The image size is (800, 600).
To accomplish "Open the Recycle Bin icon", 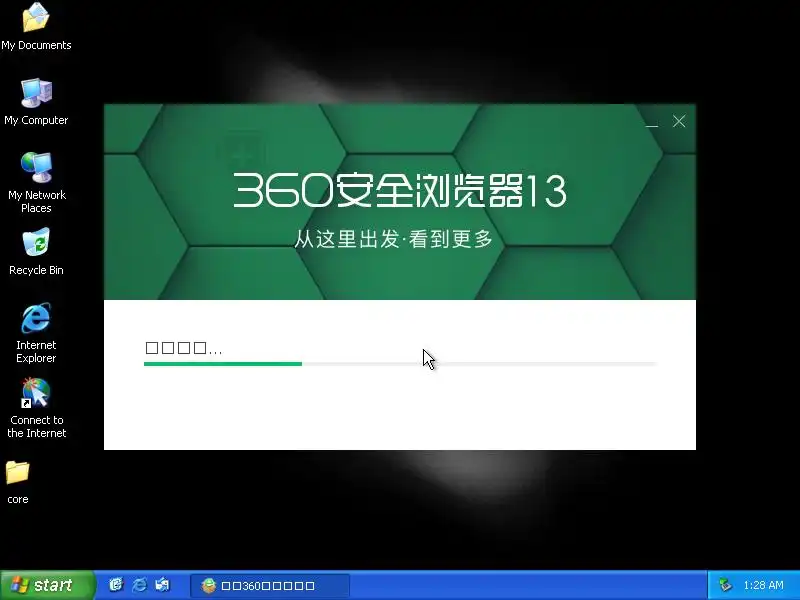I will pos(36,252).
